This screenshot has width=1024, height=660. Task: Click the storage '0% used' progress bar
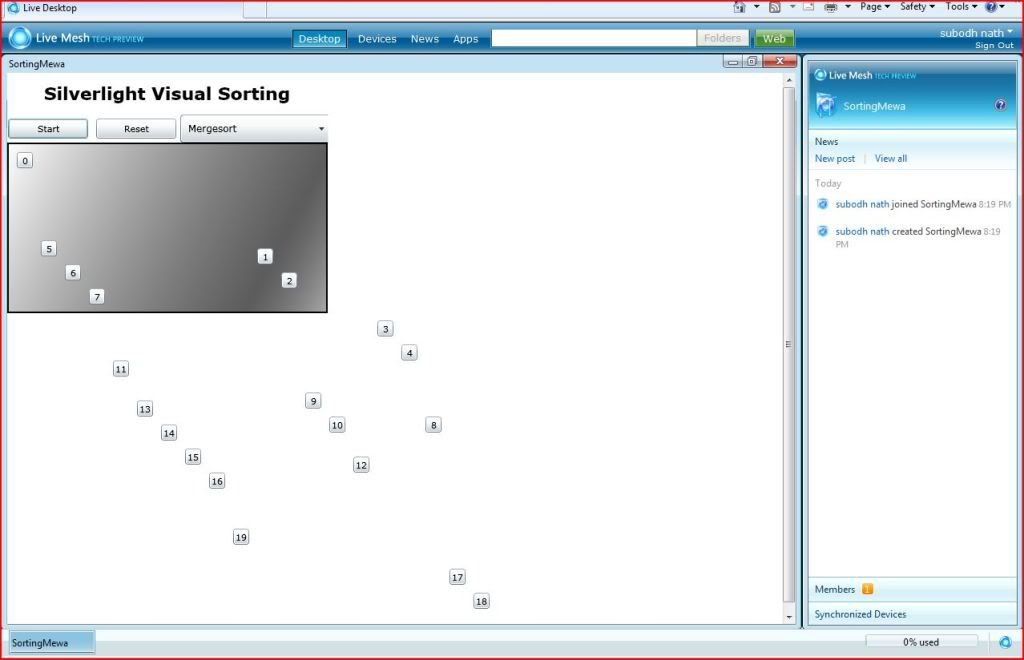pyautogui.click(x=921, y=642)
